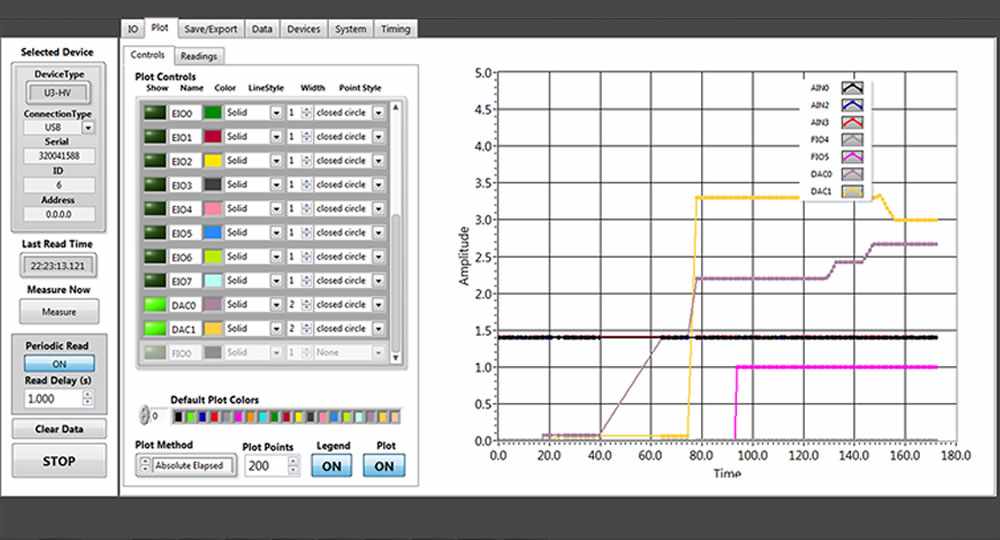This screenshot has height=540, width=1000.
Task: Open the Readings sub-tab
Action: click(x=199, y=56)
